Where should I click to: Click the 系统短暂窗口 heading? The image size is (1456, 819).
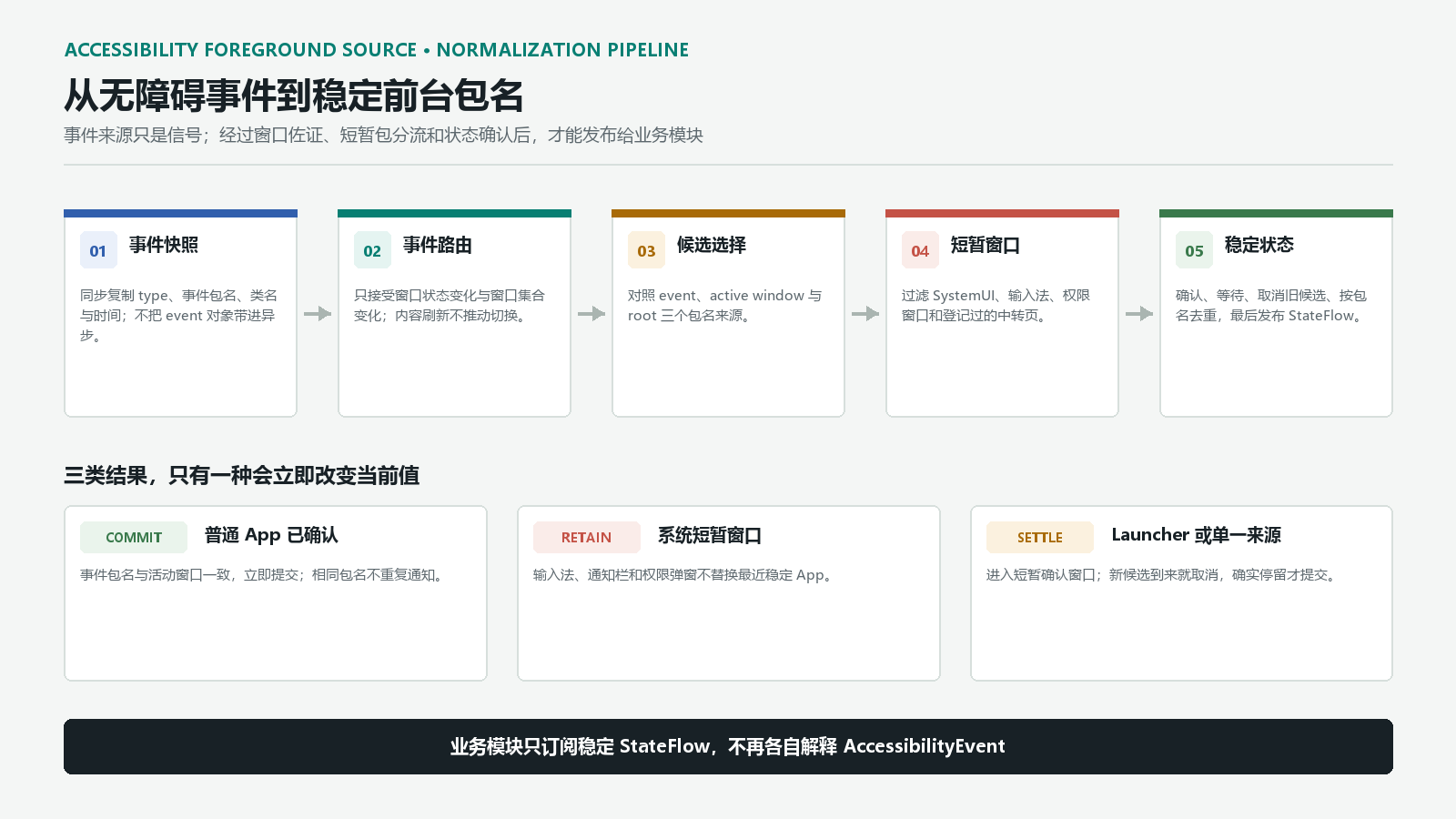(x=710, y=535)
